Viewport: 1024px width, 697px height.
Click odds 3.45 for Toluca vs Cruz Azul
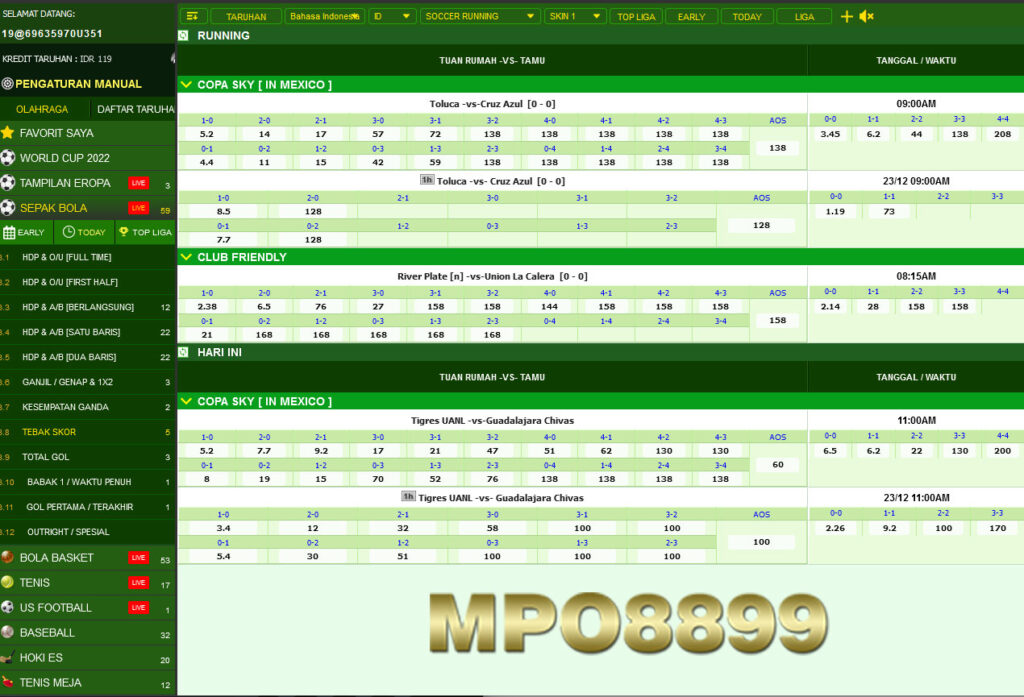pos(833,132)
